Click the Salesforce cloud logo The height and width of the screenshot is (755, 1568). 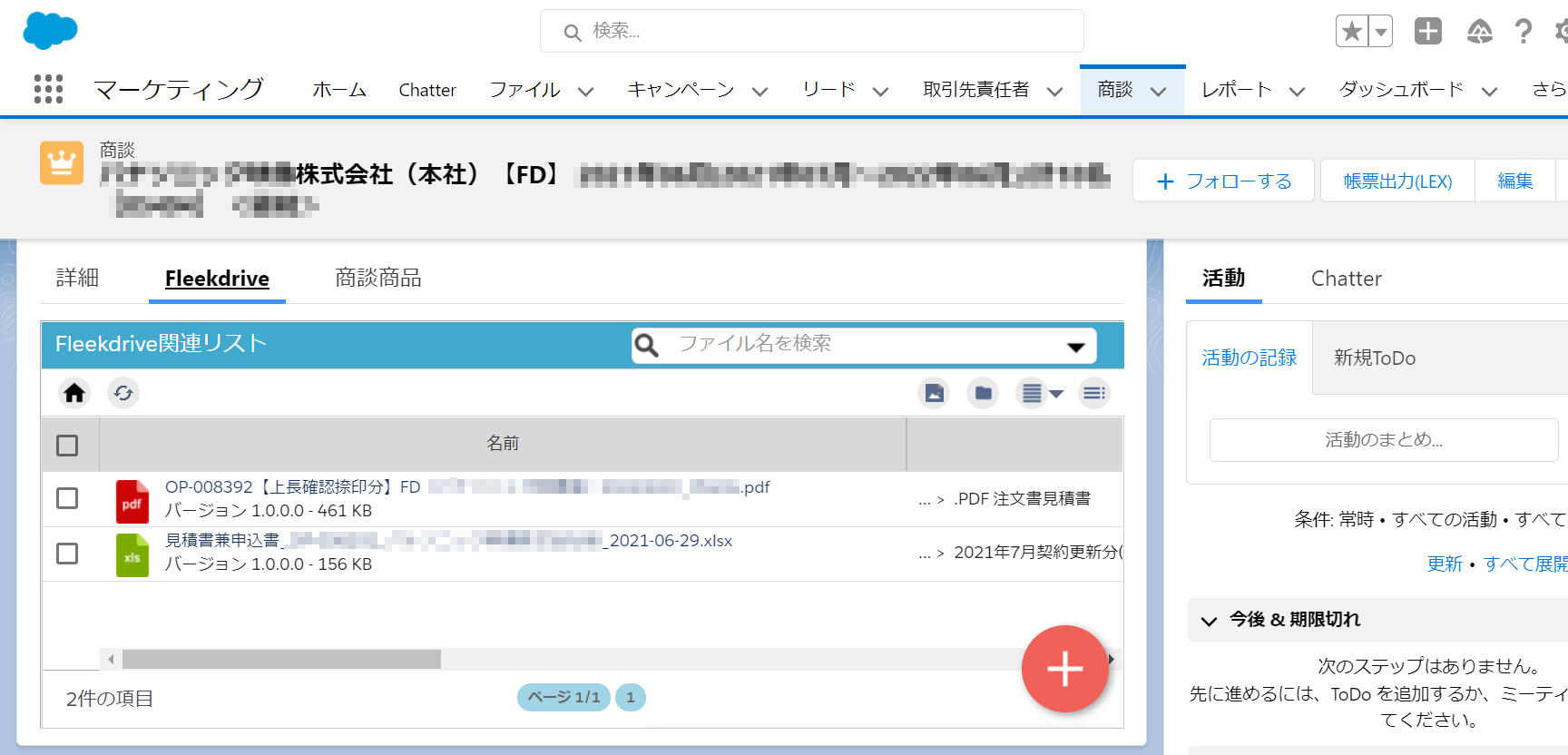pos(50,31)
